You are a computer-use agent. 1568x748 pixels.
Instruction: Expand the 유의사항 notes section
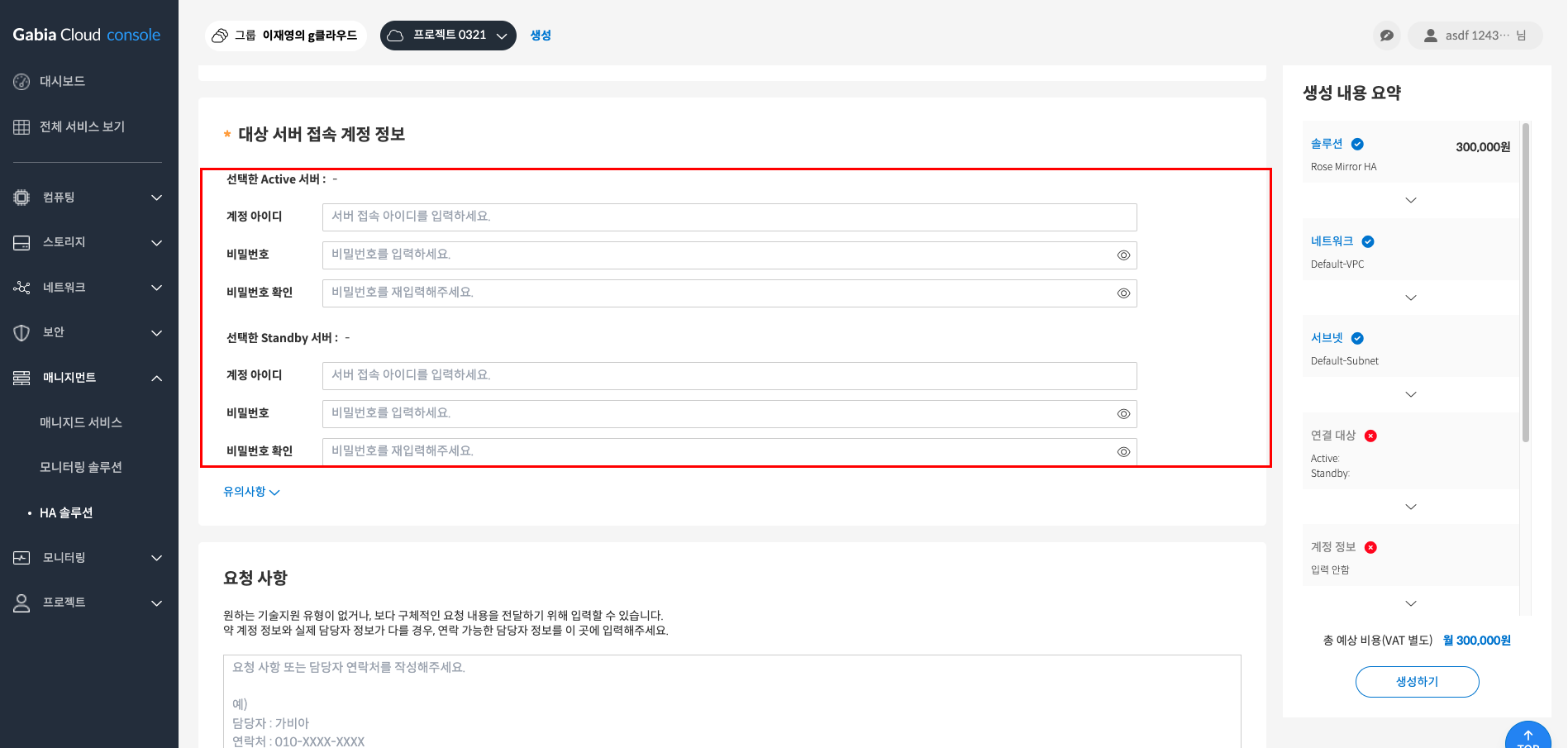(251, 492)
